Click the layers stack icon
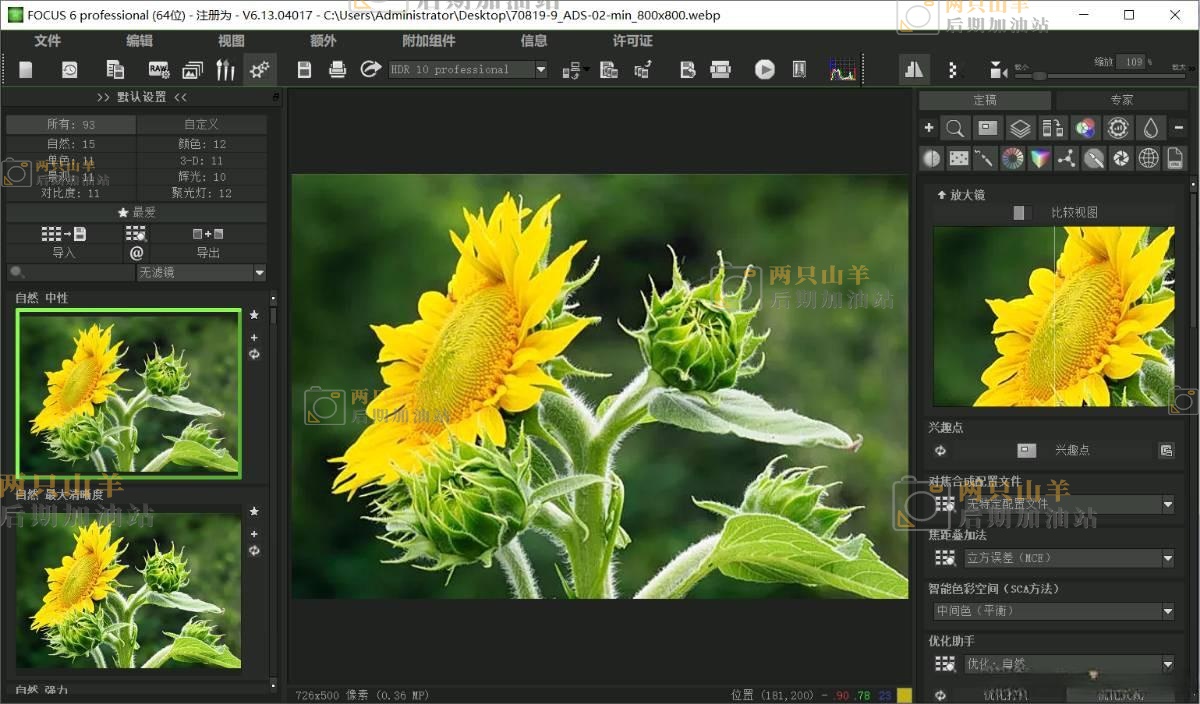Screen dimensions: 1200x704 point(1019,128)
